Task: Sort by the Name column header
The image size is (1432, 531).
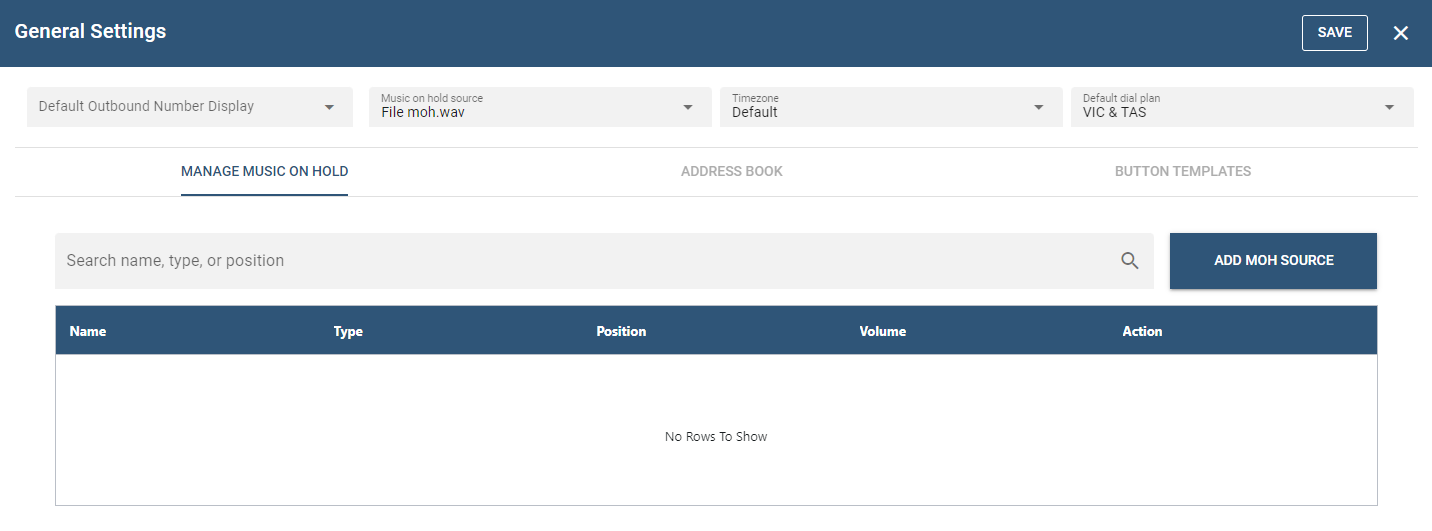Action: point(88,331)
